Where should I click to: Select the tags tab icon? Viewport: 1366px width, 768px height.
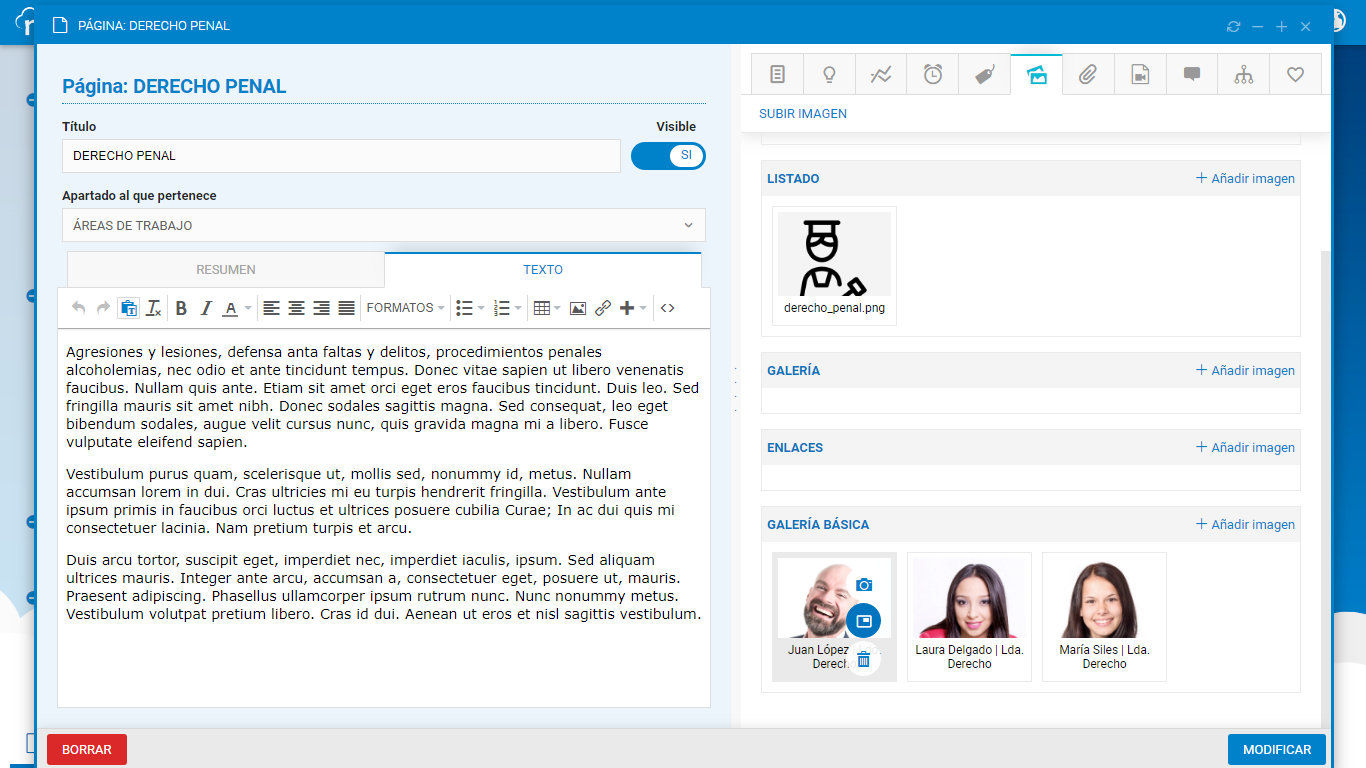point(985,74)
